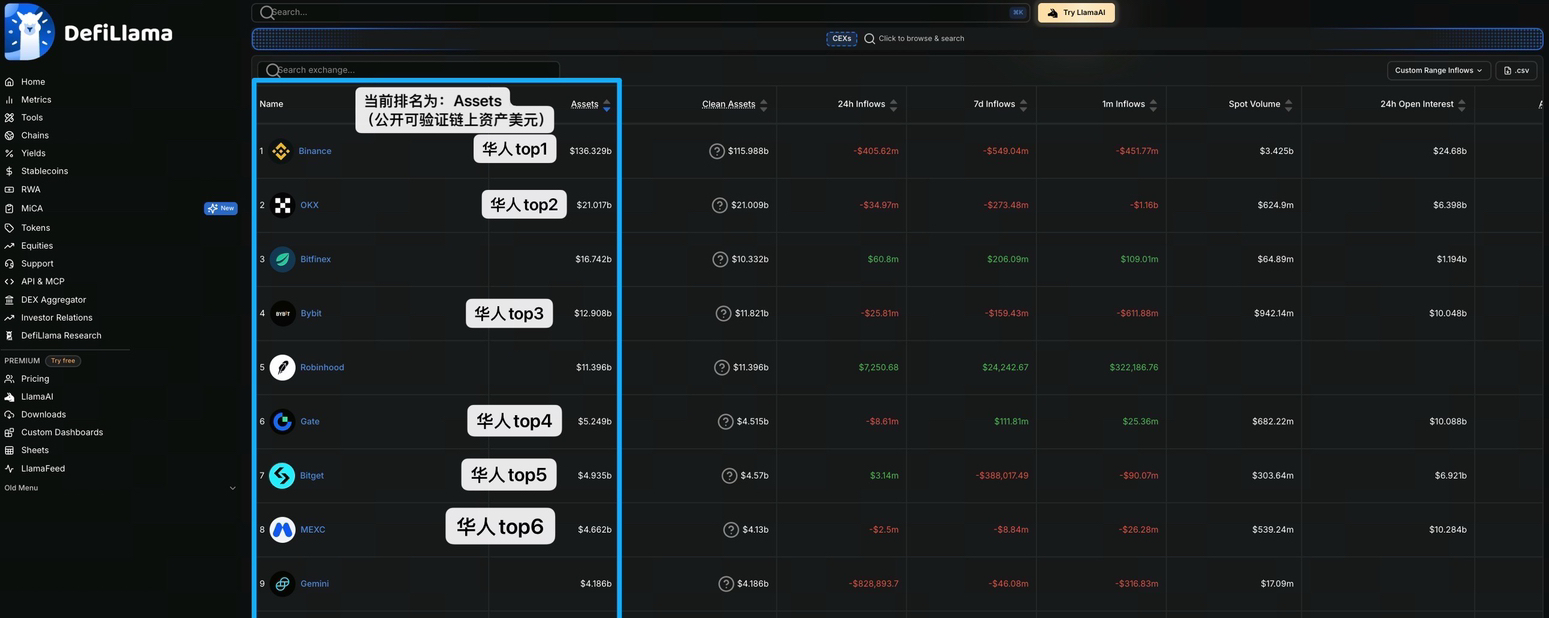
Task: Click the Equities sidebar icon
Action: [9, 246]
